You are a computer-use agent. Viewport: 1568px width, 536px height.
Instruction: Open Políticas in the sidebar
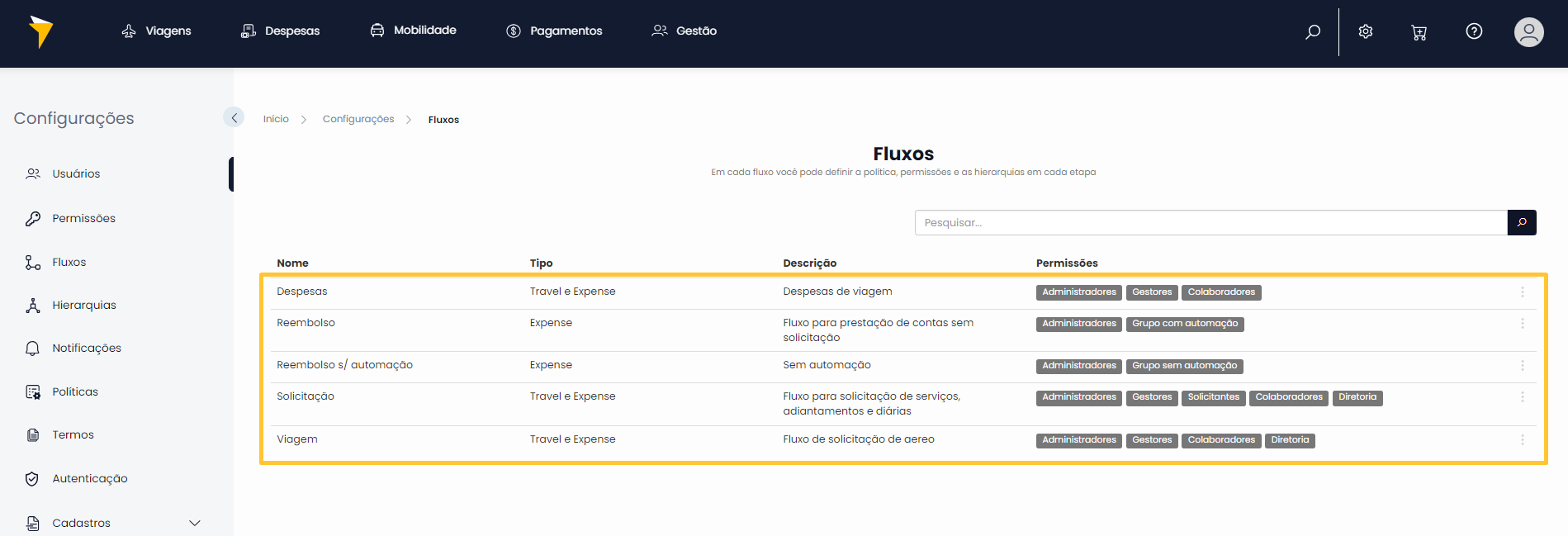click(75, 391)
